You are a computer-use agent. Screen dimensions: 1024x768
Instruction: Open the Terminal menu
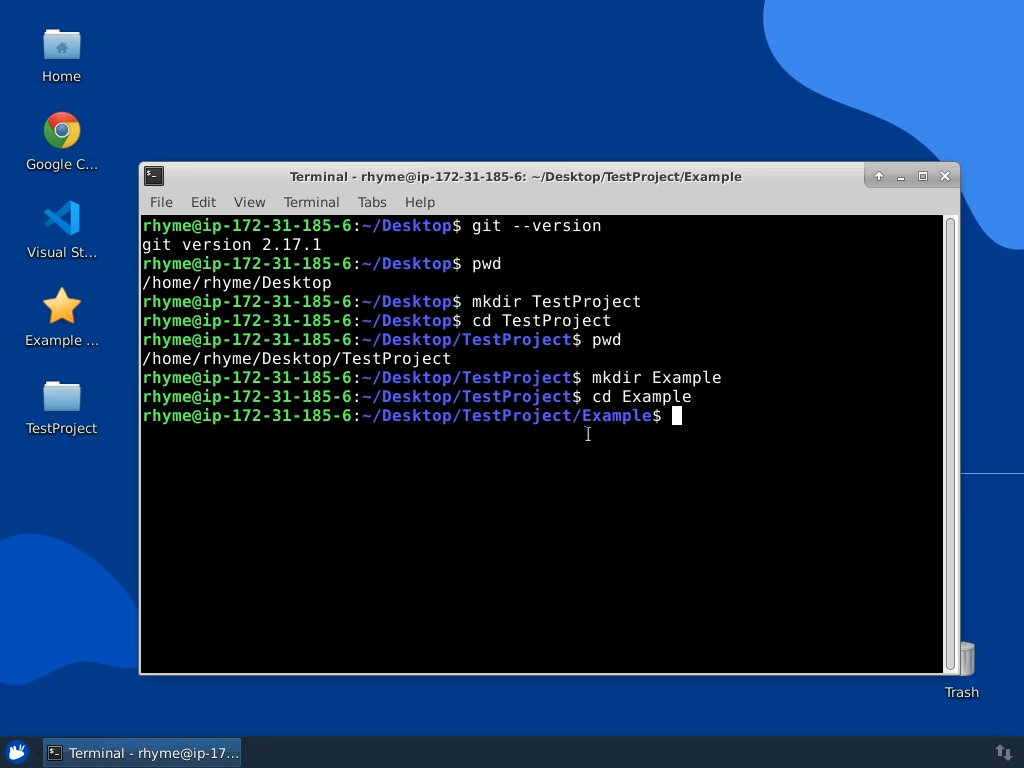click(x=312, y=202)
